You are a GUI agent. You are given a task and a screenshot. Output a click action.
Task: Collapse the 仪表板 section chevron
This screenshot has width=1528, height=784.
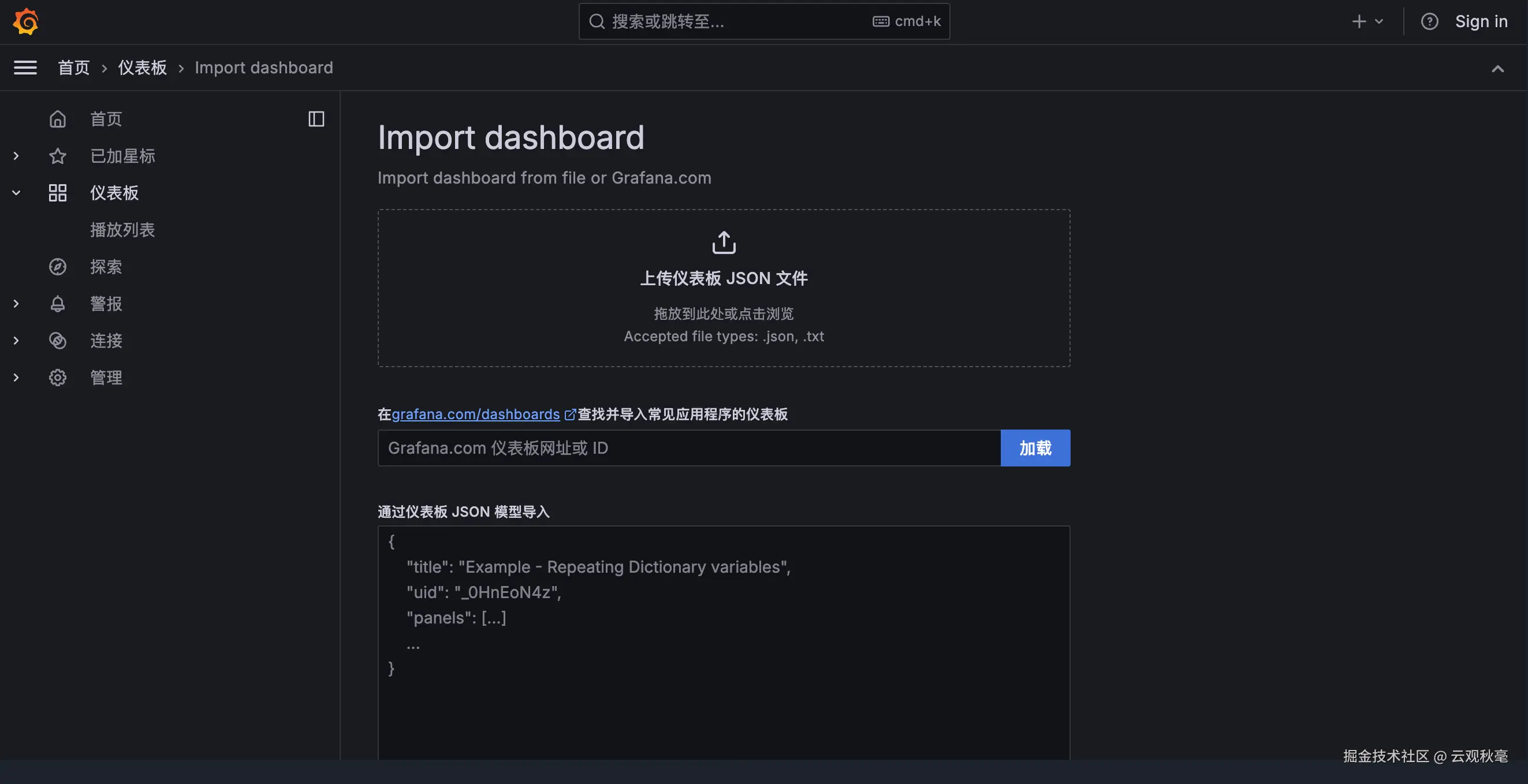point(16,193)
